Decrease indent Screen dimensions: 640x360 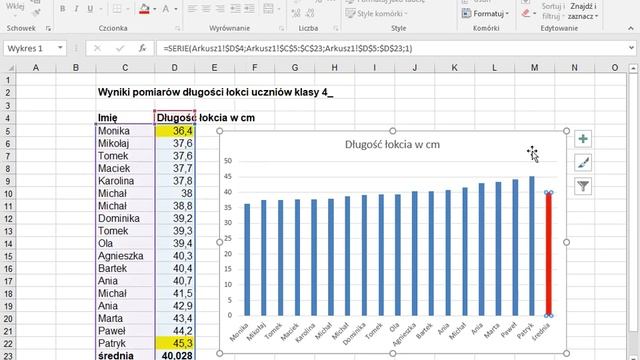click(x=235, y=9)
